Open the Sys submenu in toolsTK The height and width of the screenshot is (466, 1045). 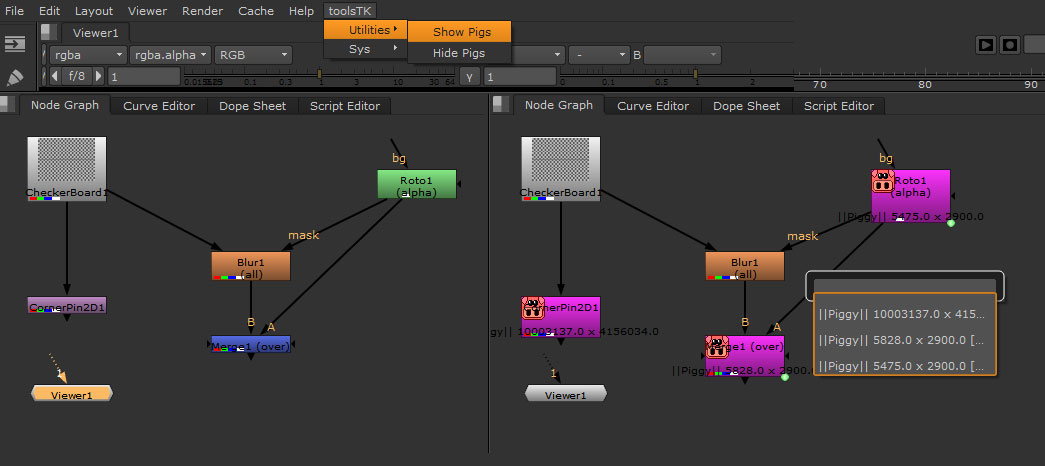point(366,49)
